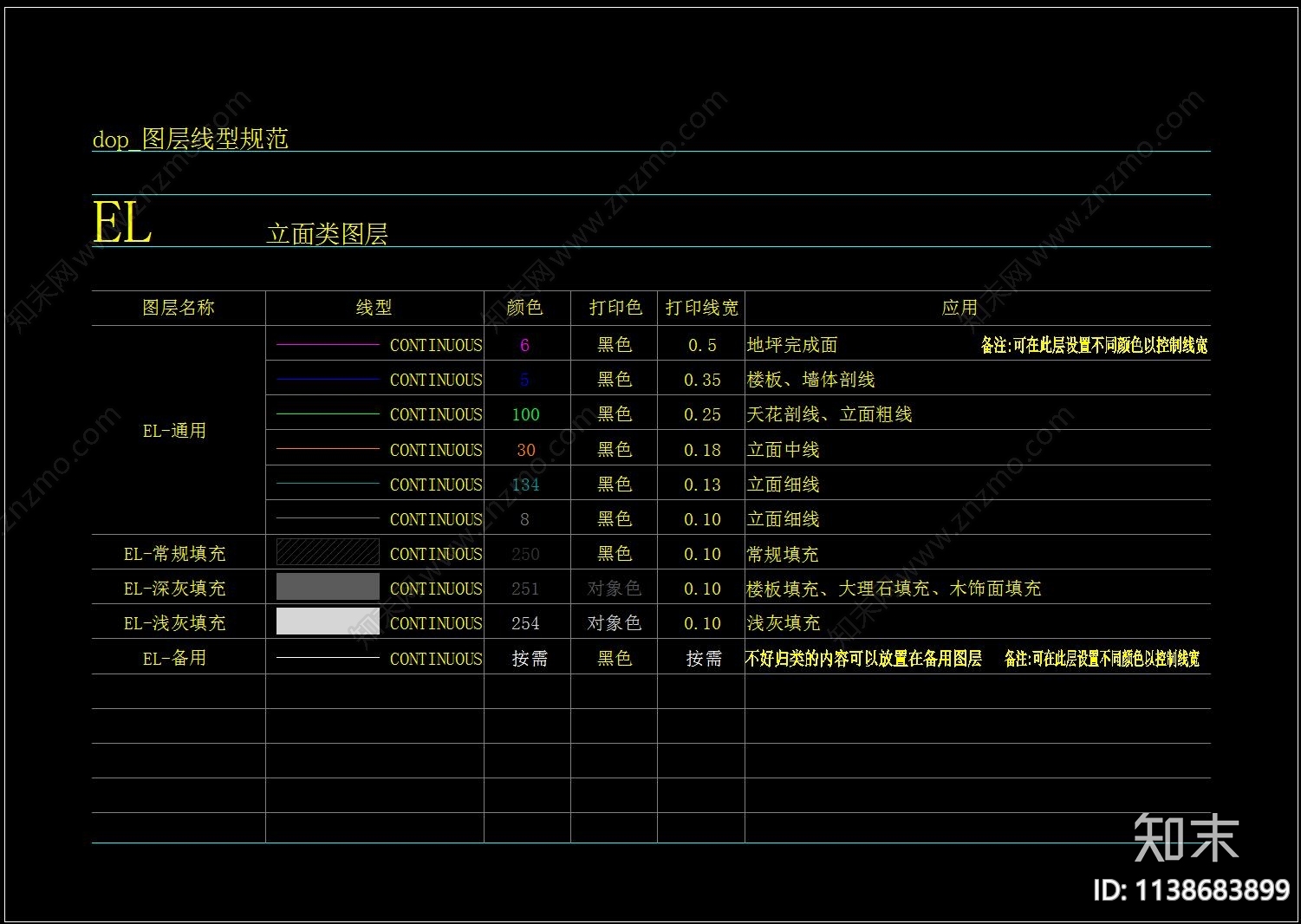Click the 线型 column header
This screenshot has width=1301, height=924.
[x=374, y=308]
